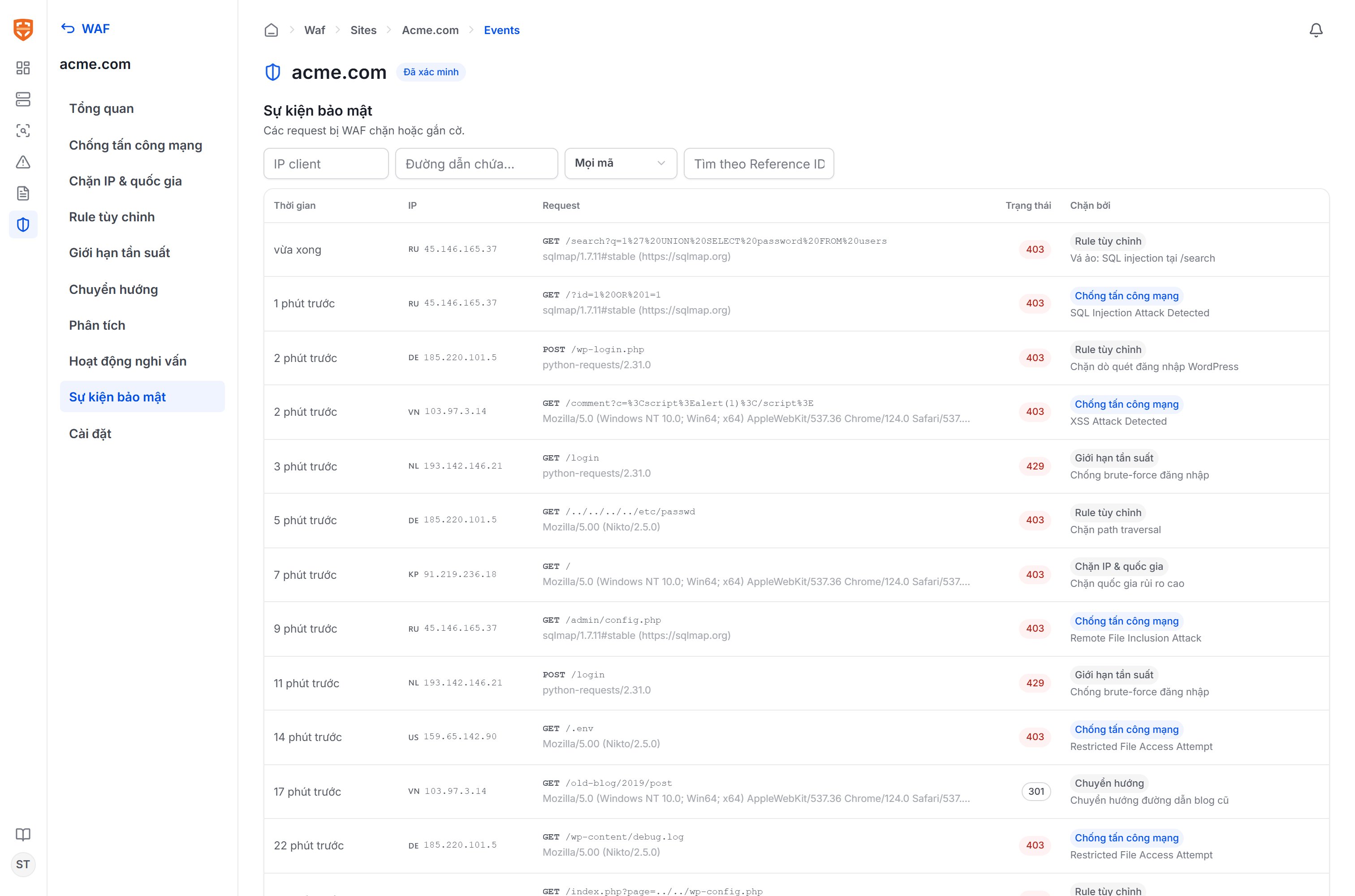Click Giới hạn tần suất tag on 3 phút trước row

tap(1114, 458)
